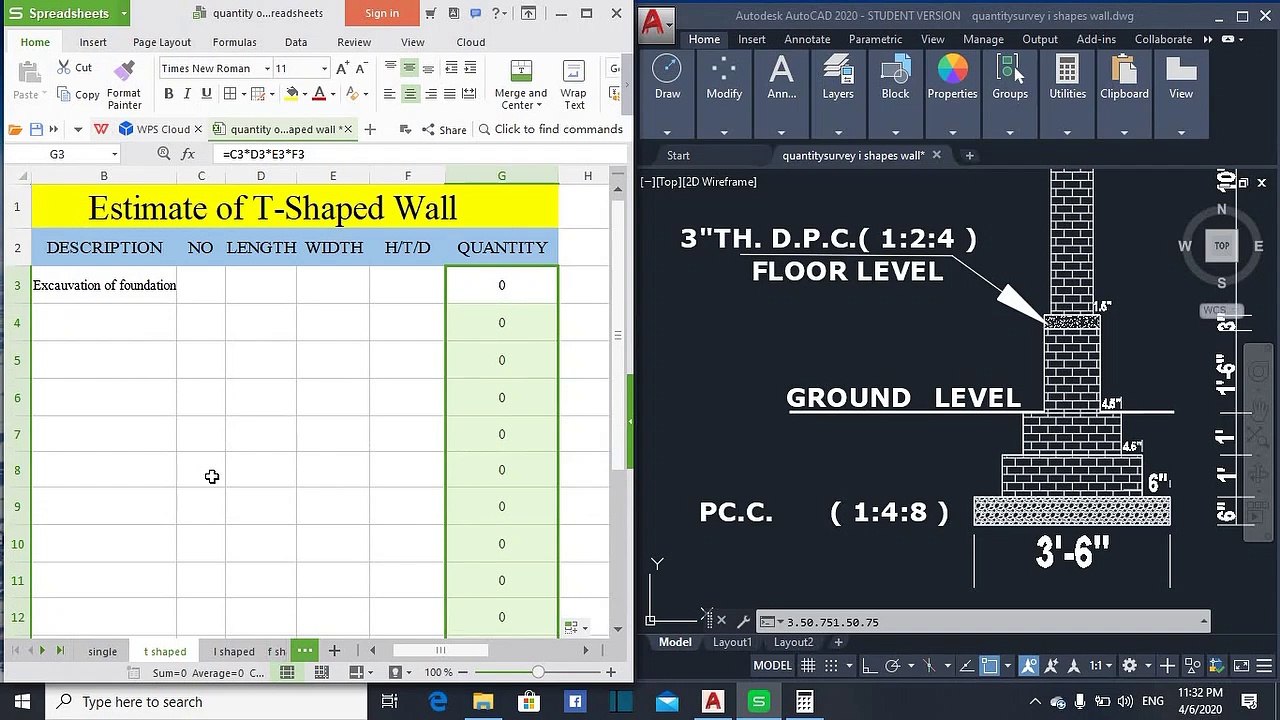Screen dimensions: 1280x720
Task: Select the 'single' sheet tab
Action: 102,651
